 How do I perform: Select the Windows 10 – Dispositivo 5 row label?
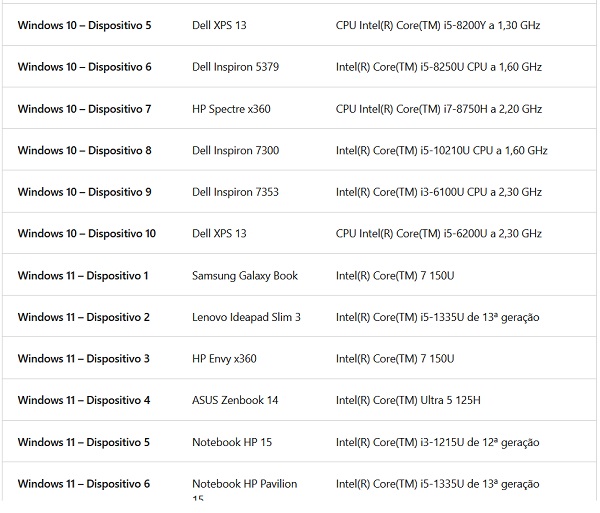pyautogui.click(x=85, y=25)
